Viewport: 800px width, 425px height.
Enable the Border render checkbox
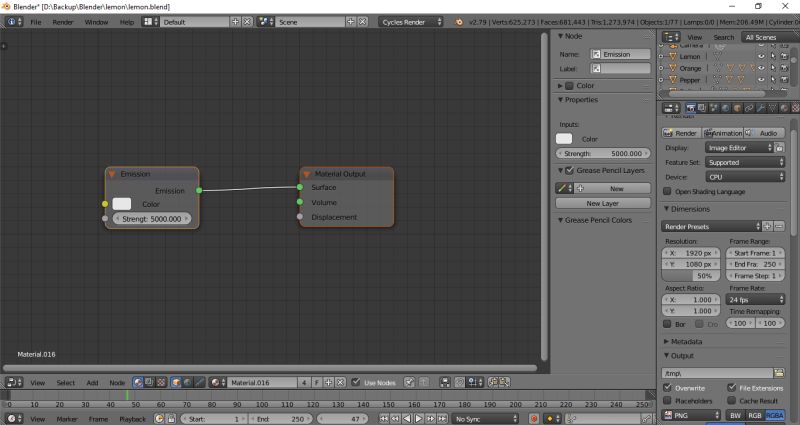point(667,324)
